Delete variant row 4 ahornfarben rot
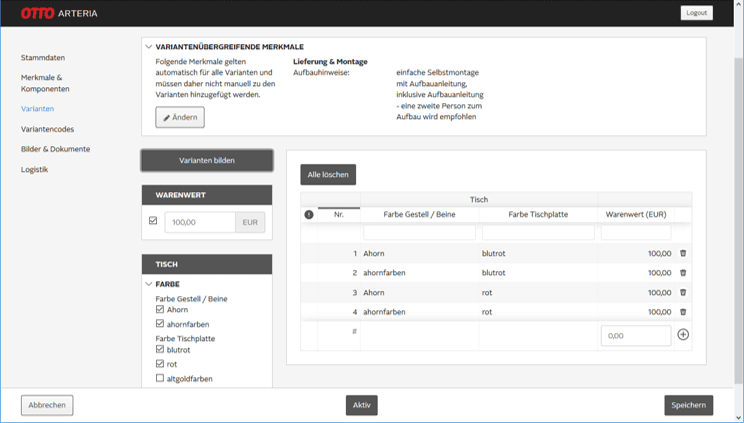This screenshot has height=423, width=744. tap(683, 312)
